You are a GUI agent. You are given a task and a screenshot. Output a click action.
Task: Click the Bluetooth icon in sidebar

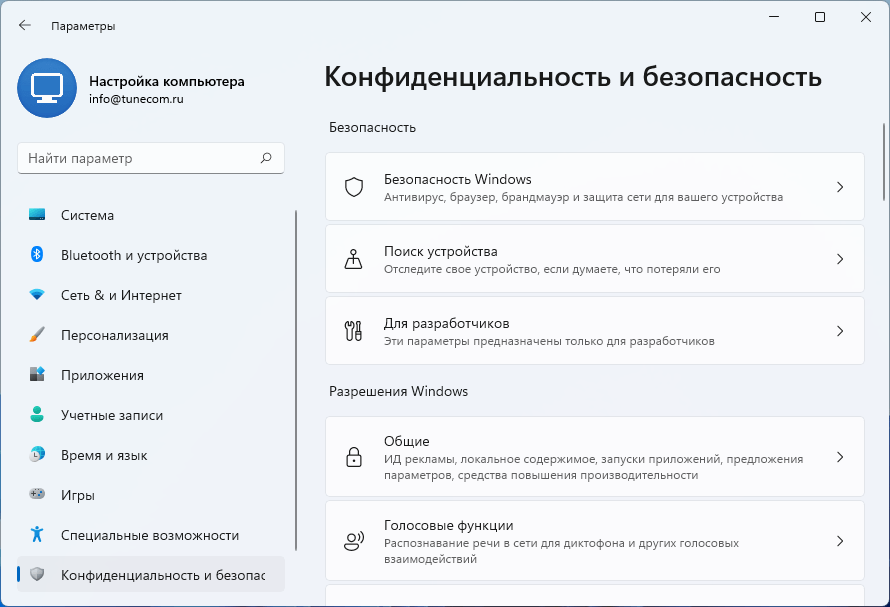tap(37, 255)
